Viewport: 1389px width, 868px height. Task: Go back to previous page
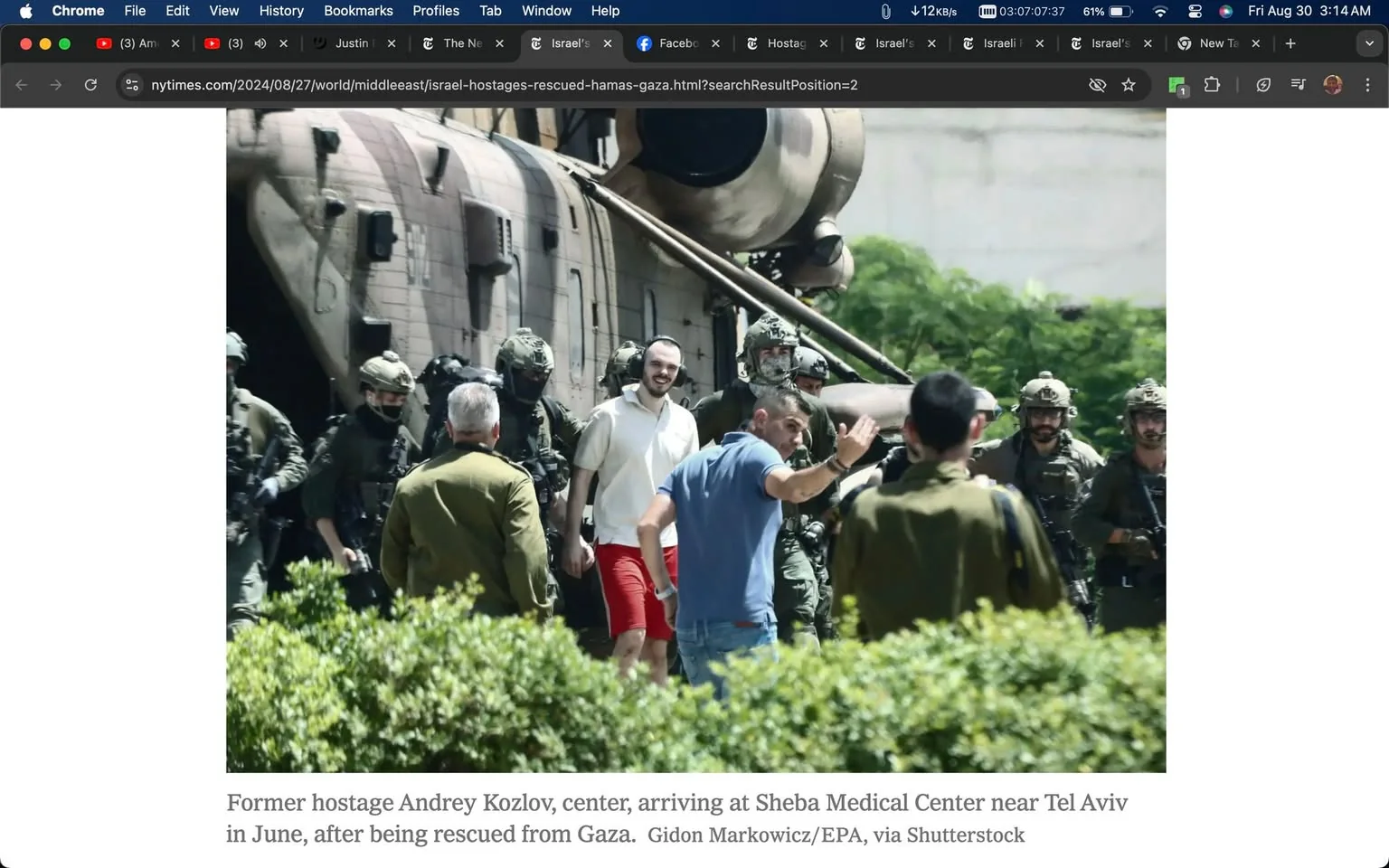[22, 85]
